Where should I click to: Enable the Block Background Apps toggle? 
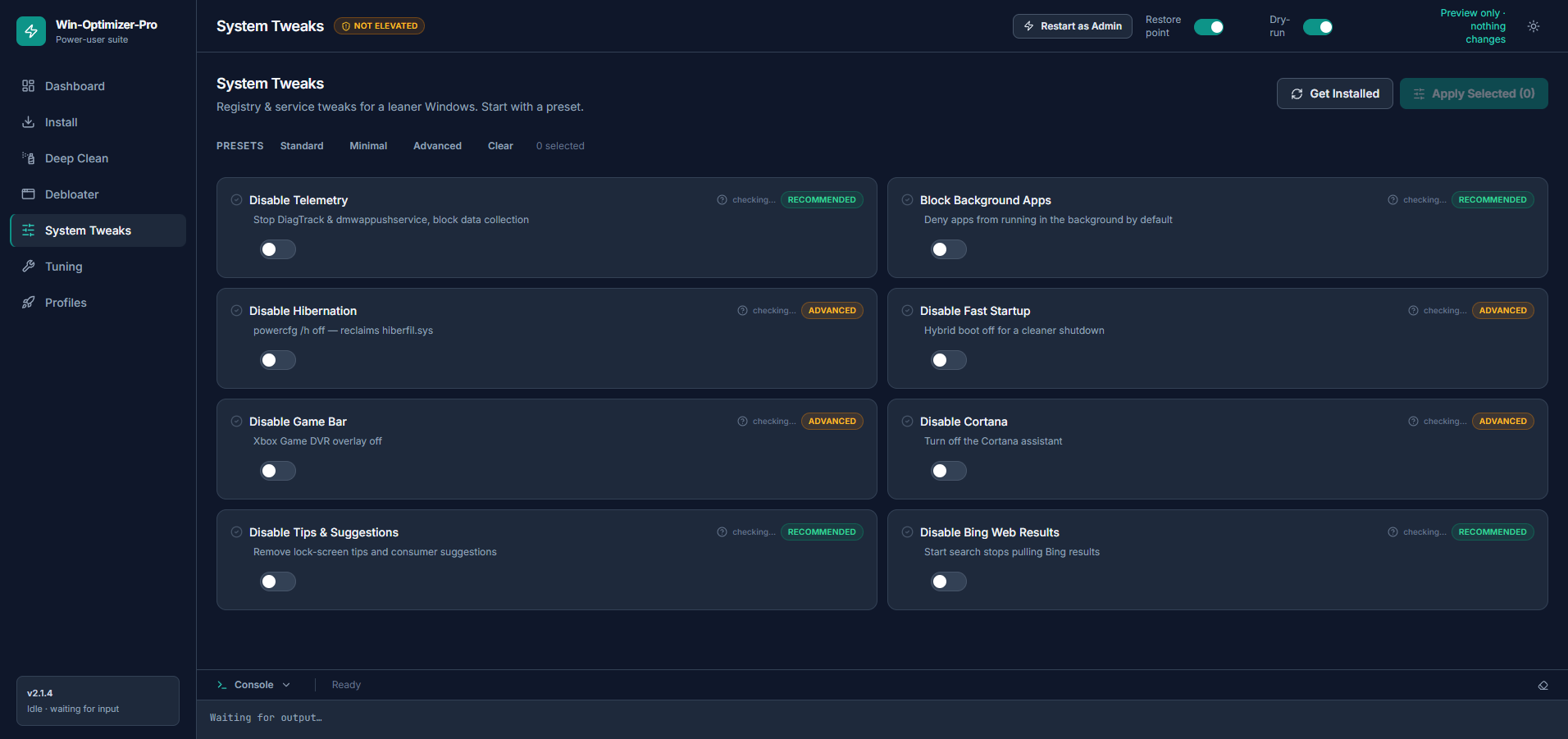949,249
